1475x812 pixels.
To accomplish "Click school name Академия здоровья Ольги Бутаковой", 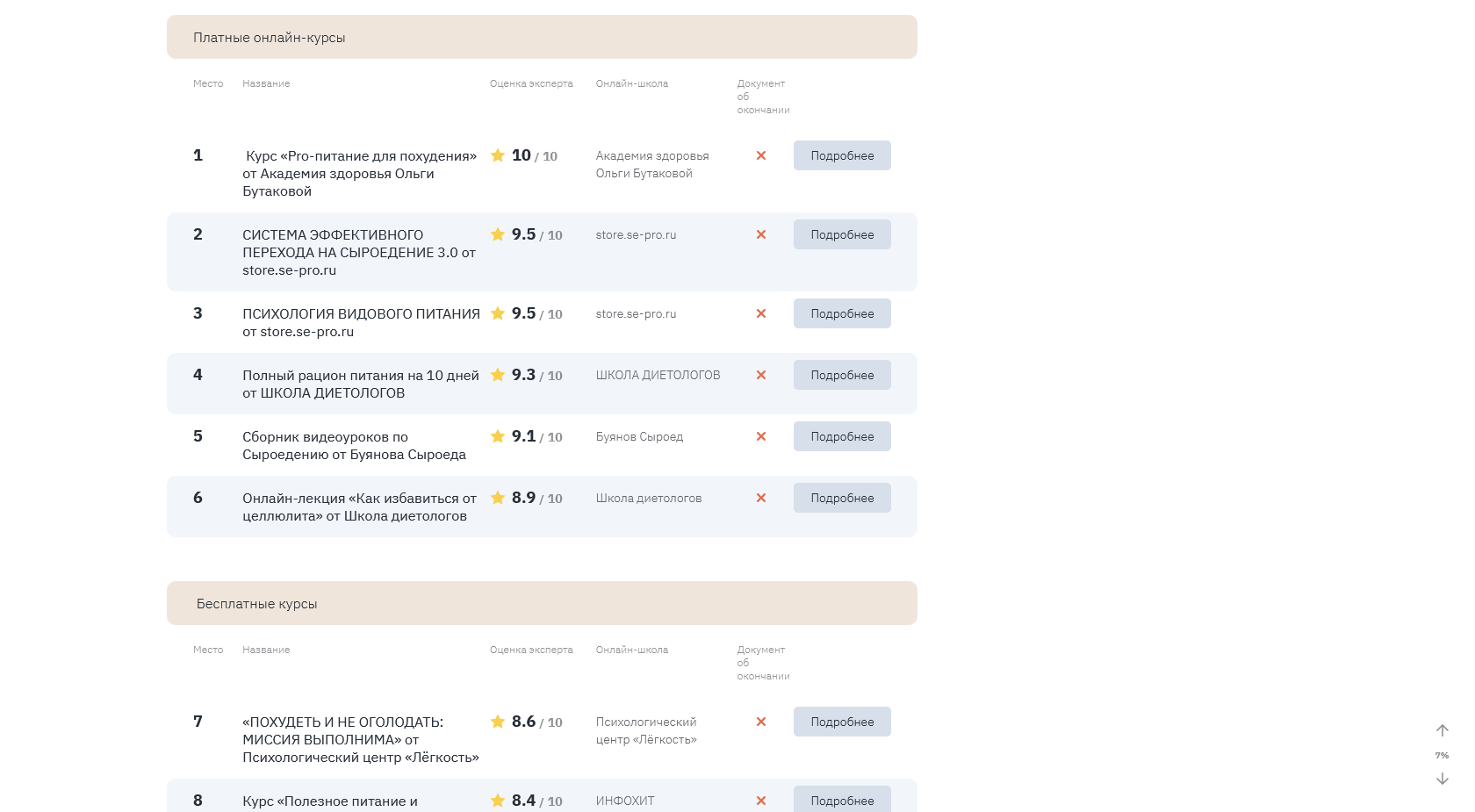I will pos(652,164).
